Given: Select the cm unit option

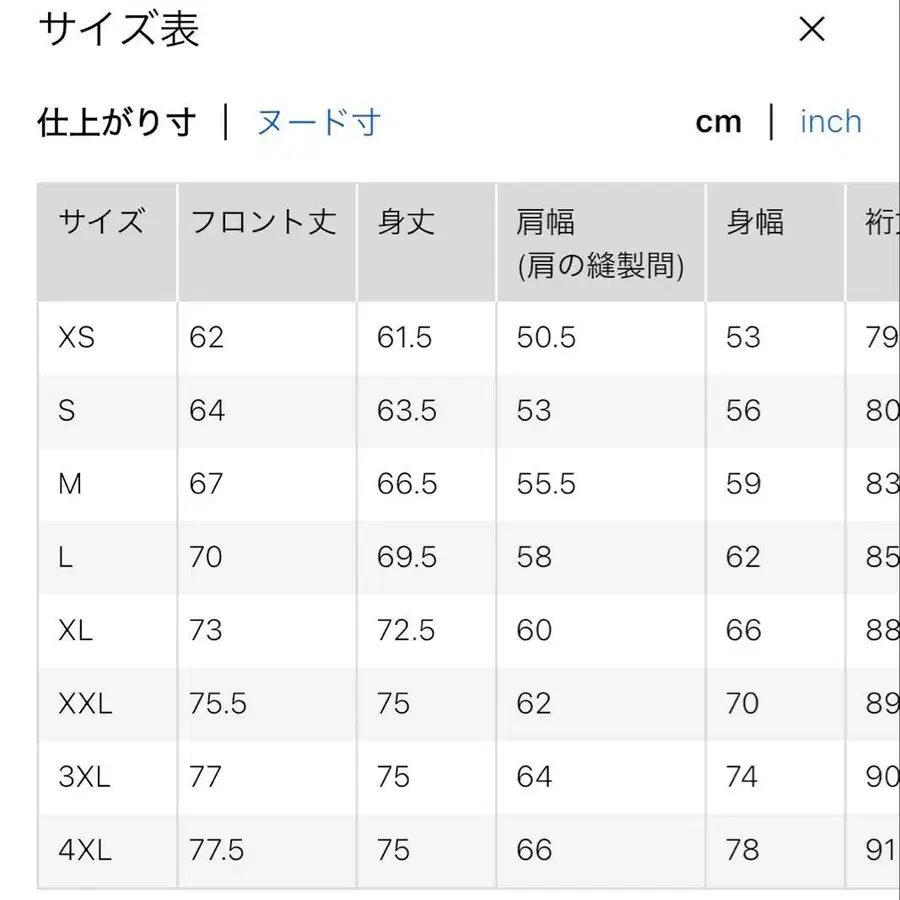Looking at the screenshot, I should click(720, 120).
